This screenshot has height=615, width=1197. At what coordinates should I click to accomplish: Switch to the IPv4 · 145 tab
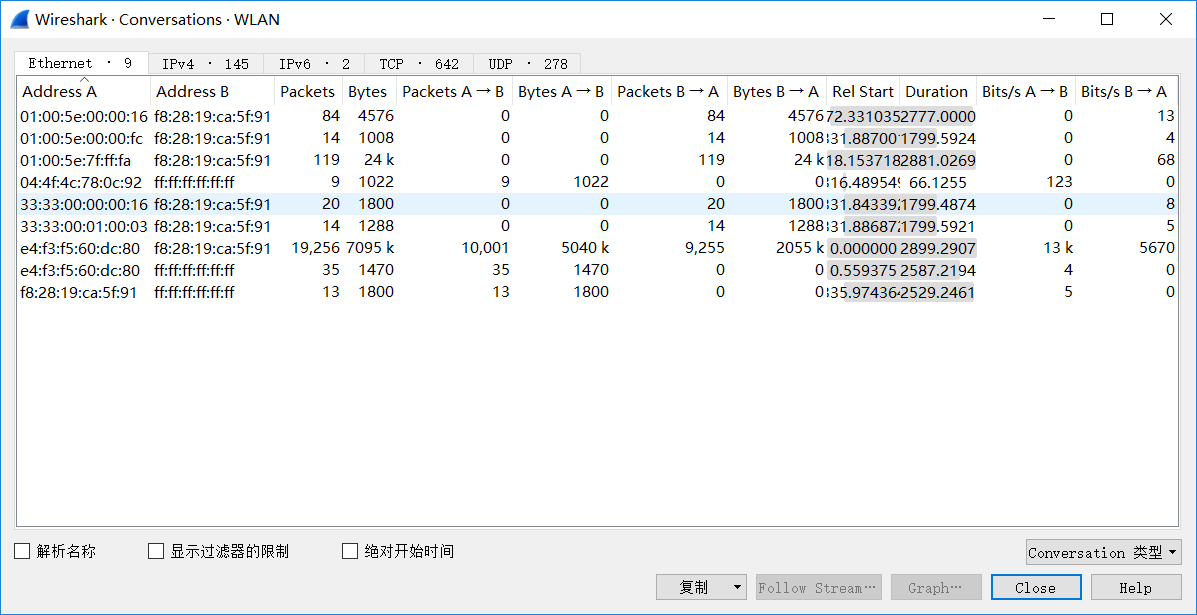pyautogui.click(x=205, y=64)
